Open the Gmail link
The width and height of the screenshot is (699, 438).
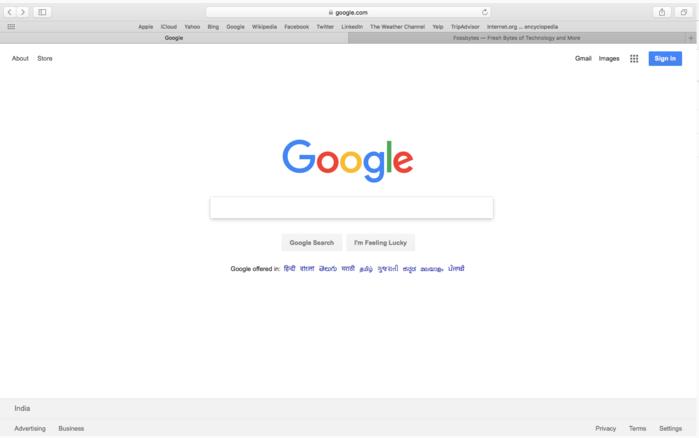click(x=583, y=58)
